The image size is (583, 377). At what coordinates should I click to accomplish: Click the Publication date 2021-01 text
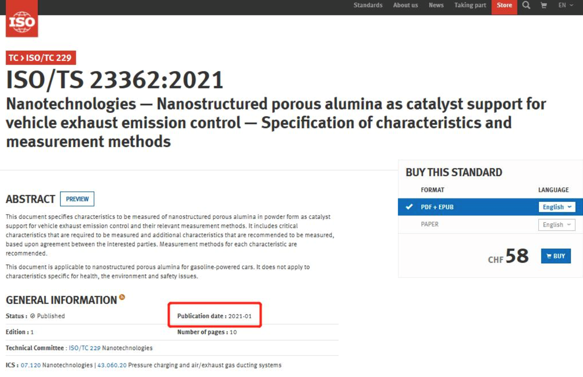pos(214,316)
